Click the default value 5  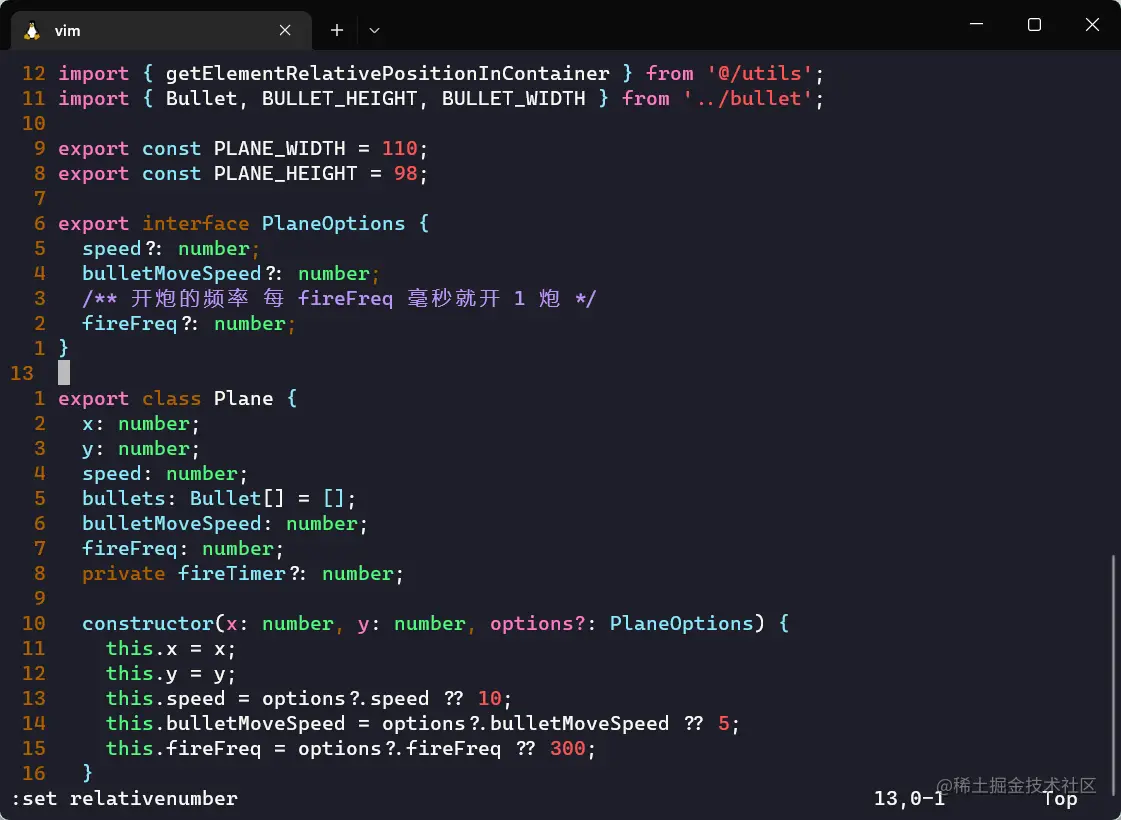pyautogui.click(x=724, y=723)
